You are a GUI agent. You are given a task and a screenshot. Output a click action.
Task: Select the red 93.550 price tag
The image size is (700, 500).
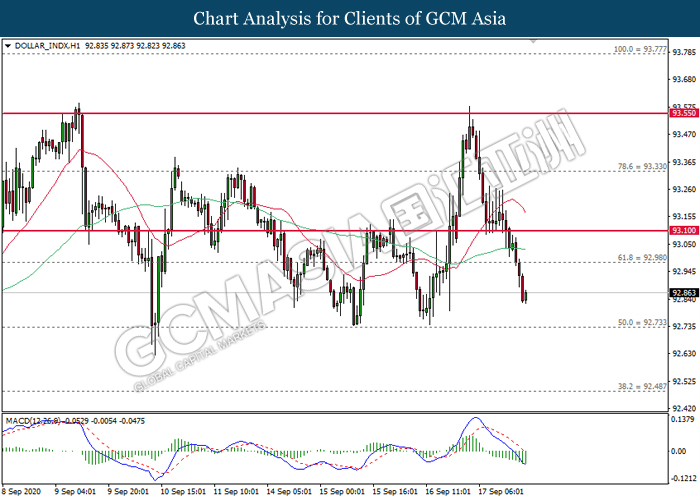(x=684, y=113)
